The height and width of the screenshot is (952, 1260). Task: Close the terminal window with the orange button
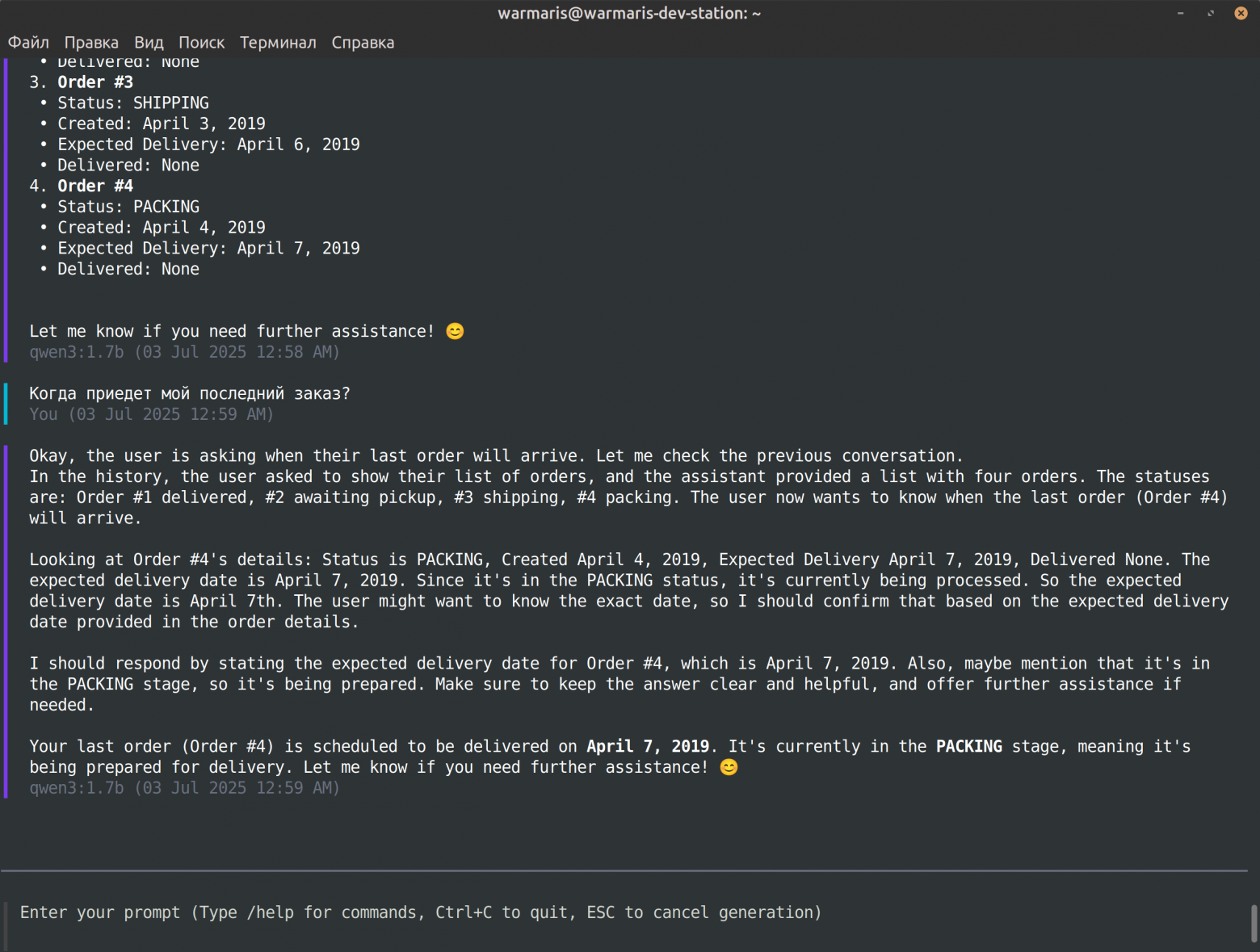click(1241, 13)
